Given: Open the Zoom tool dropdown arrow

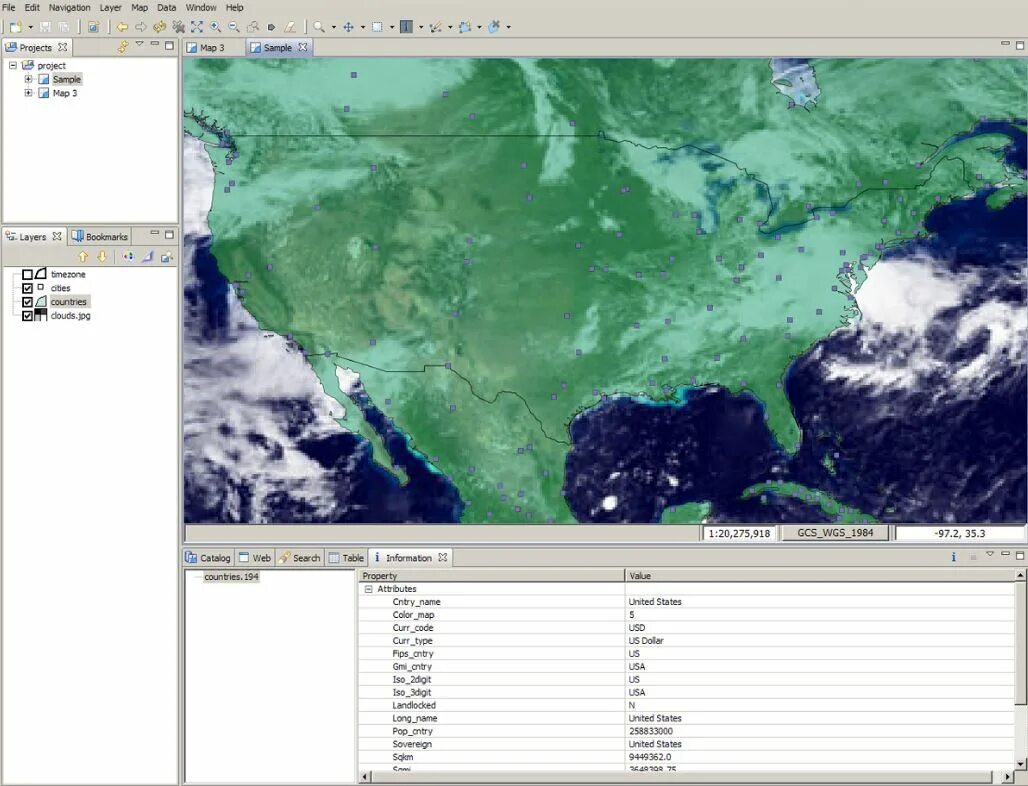Looking at the screenshot, I should click(334, 28).
